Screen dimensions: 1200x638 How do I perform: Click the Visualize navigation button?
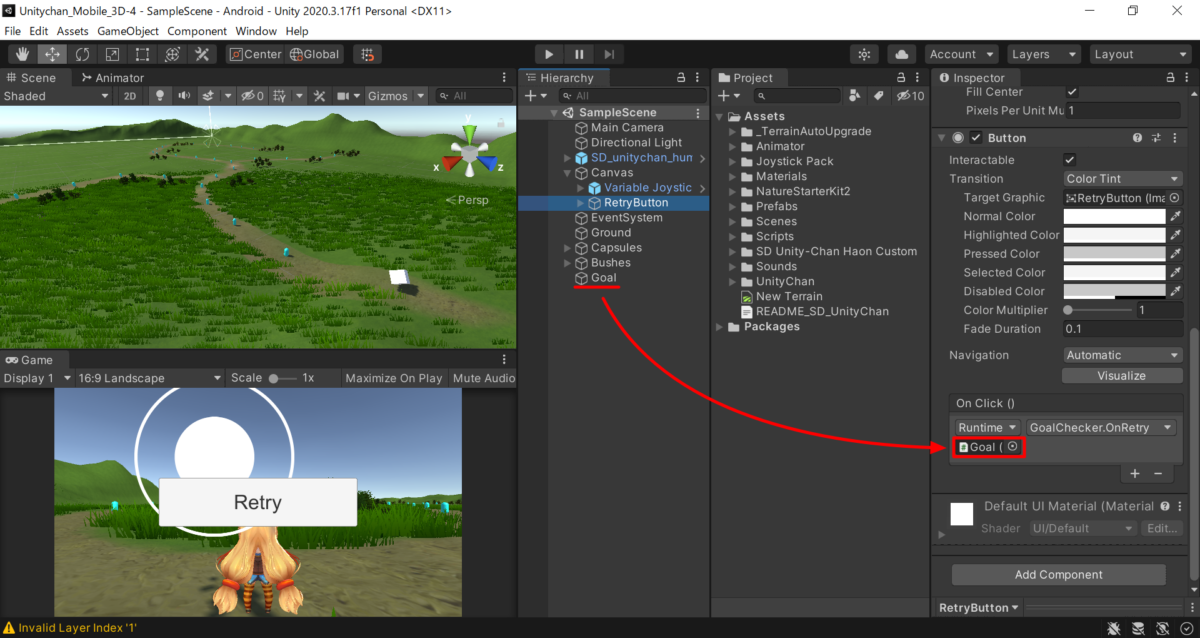point(1121,376)
